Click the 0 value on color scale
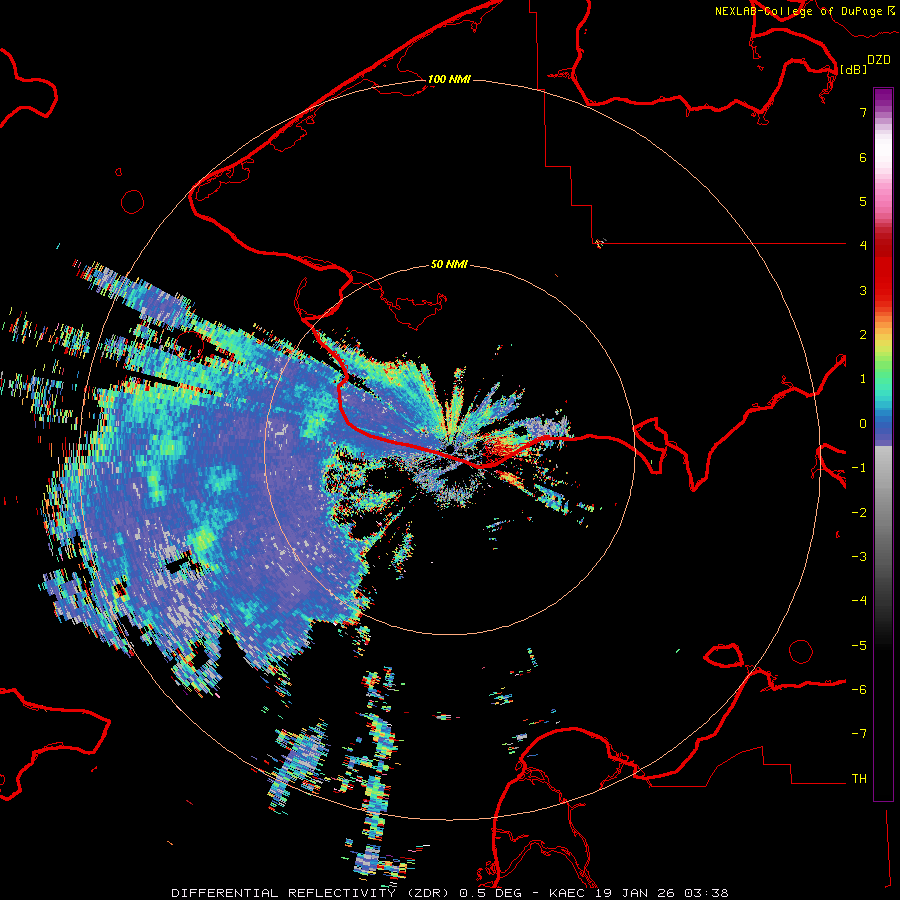The height and width of the screenshot is (900, 900). [863, 424]
